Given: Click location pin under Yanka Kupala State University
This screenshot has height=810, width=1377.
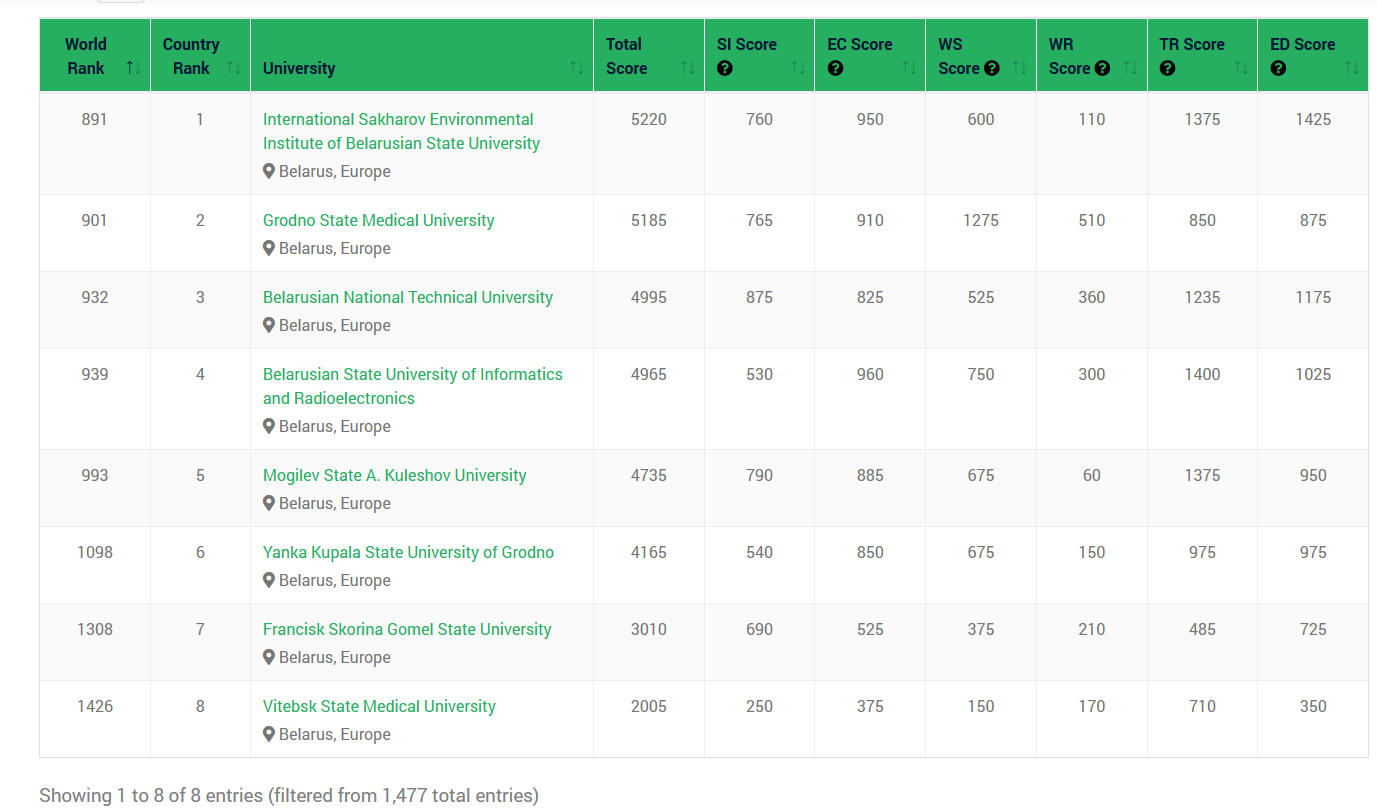Looking at the screenshot, I should tap(269, 580).
